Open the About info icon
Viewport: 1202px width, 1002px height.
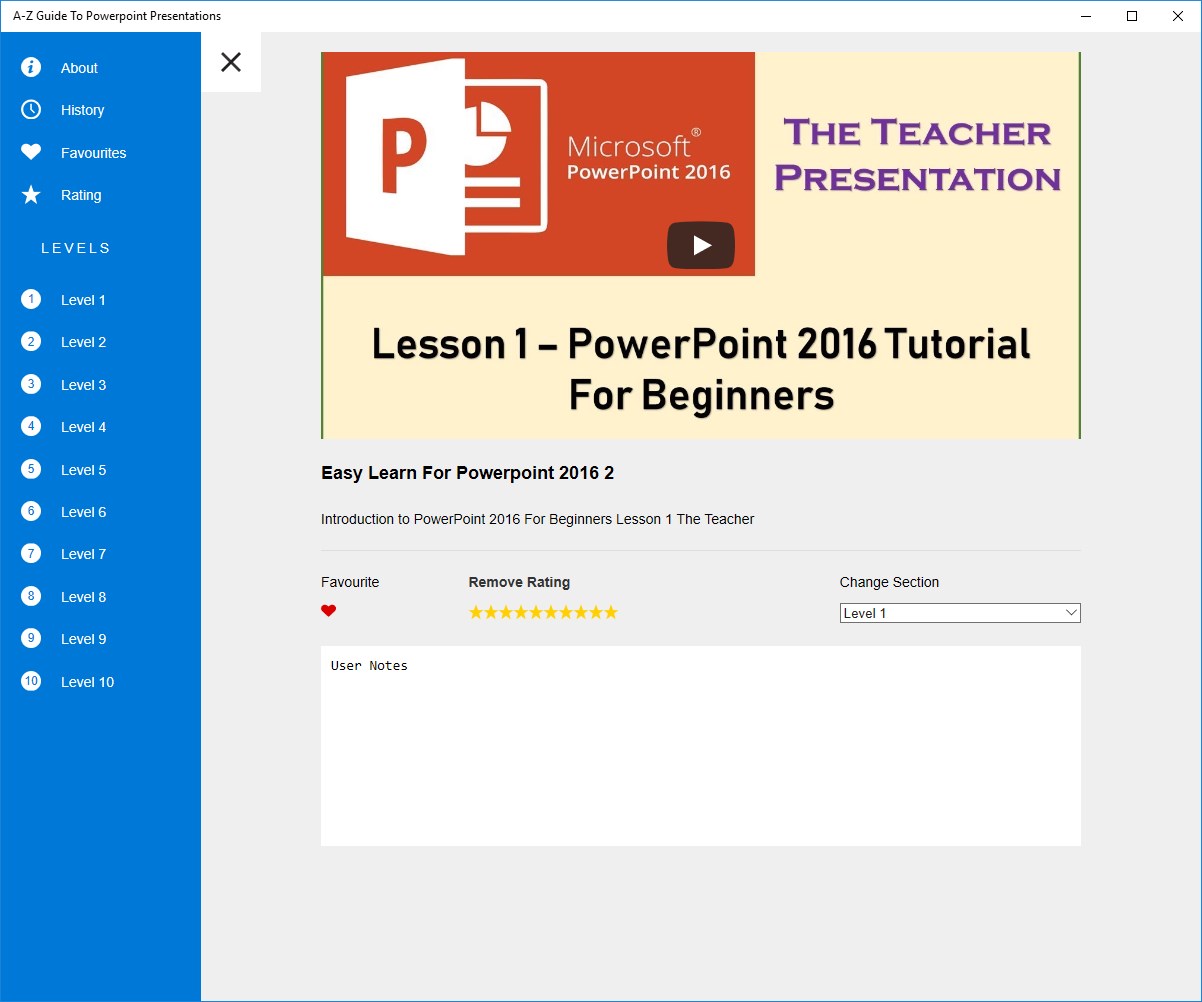31,67
